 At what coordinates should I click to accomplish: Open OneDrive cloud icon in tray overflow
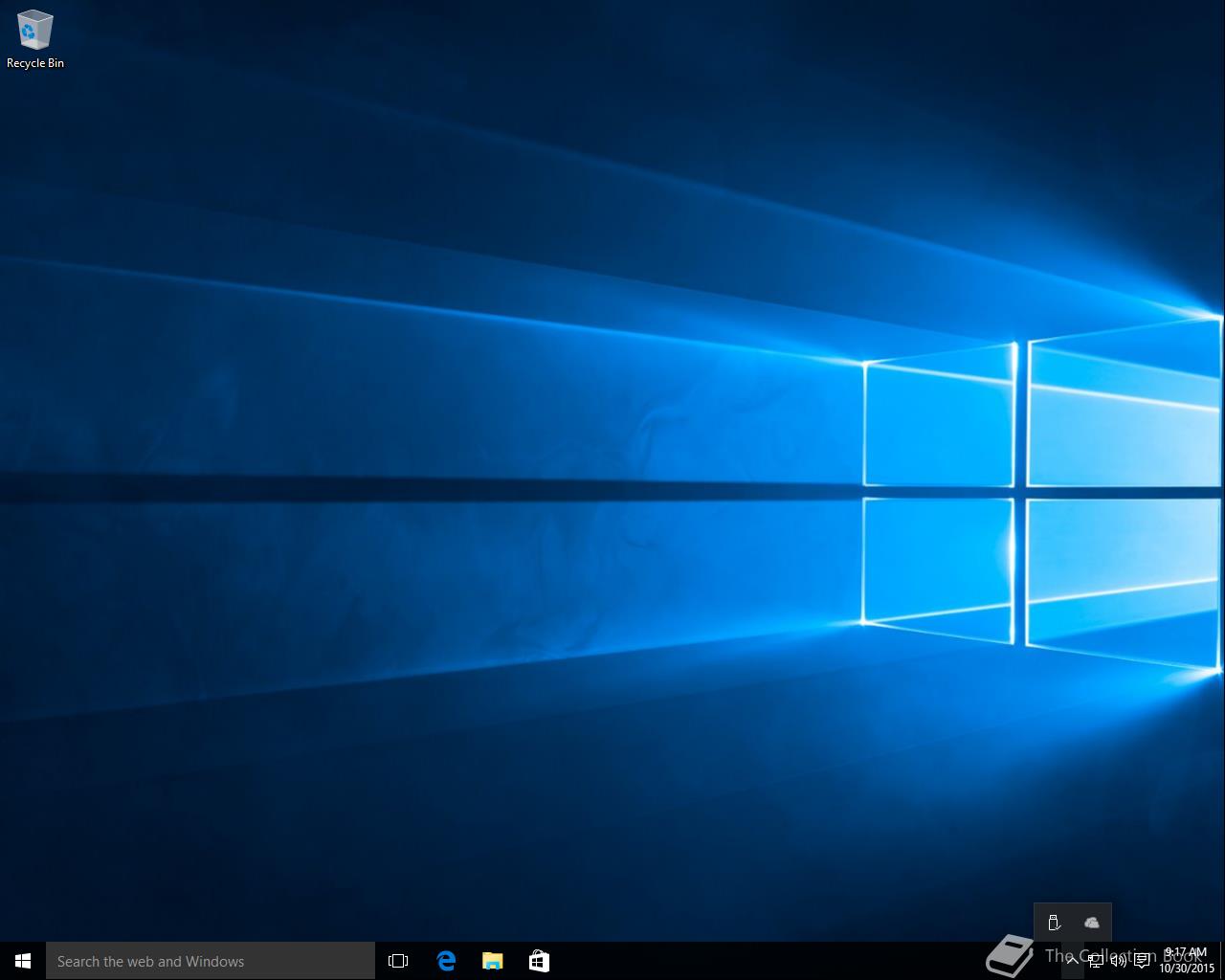point(1092,923)
